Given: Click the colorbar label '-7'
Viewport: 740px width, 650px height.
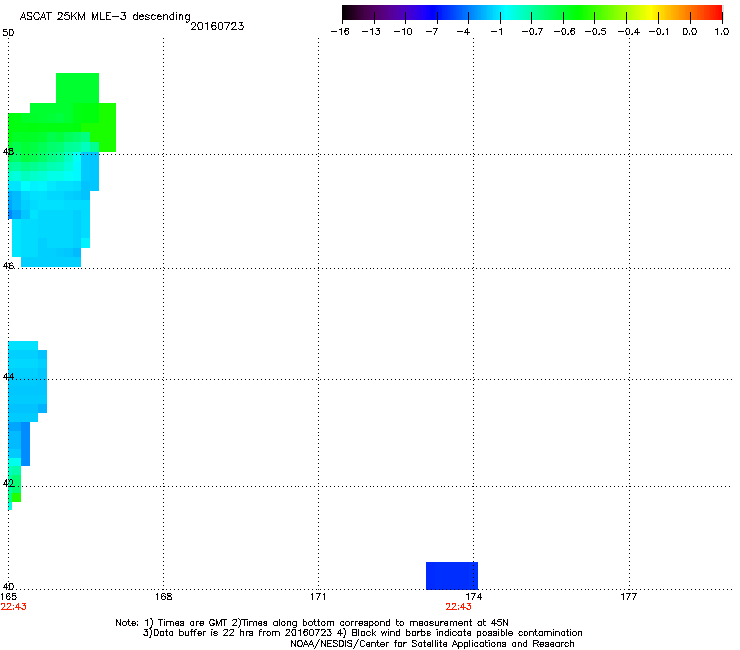Looking at the screenshot, I should pos(431,32).
